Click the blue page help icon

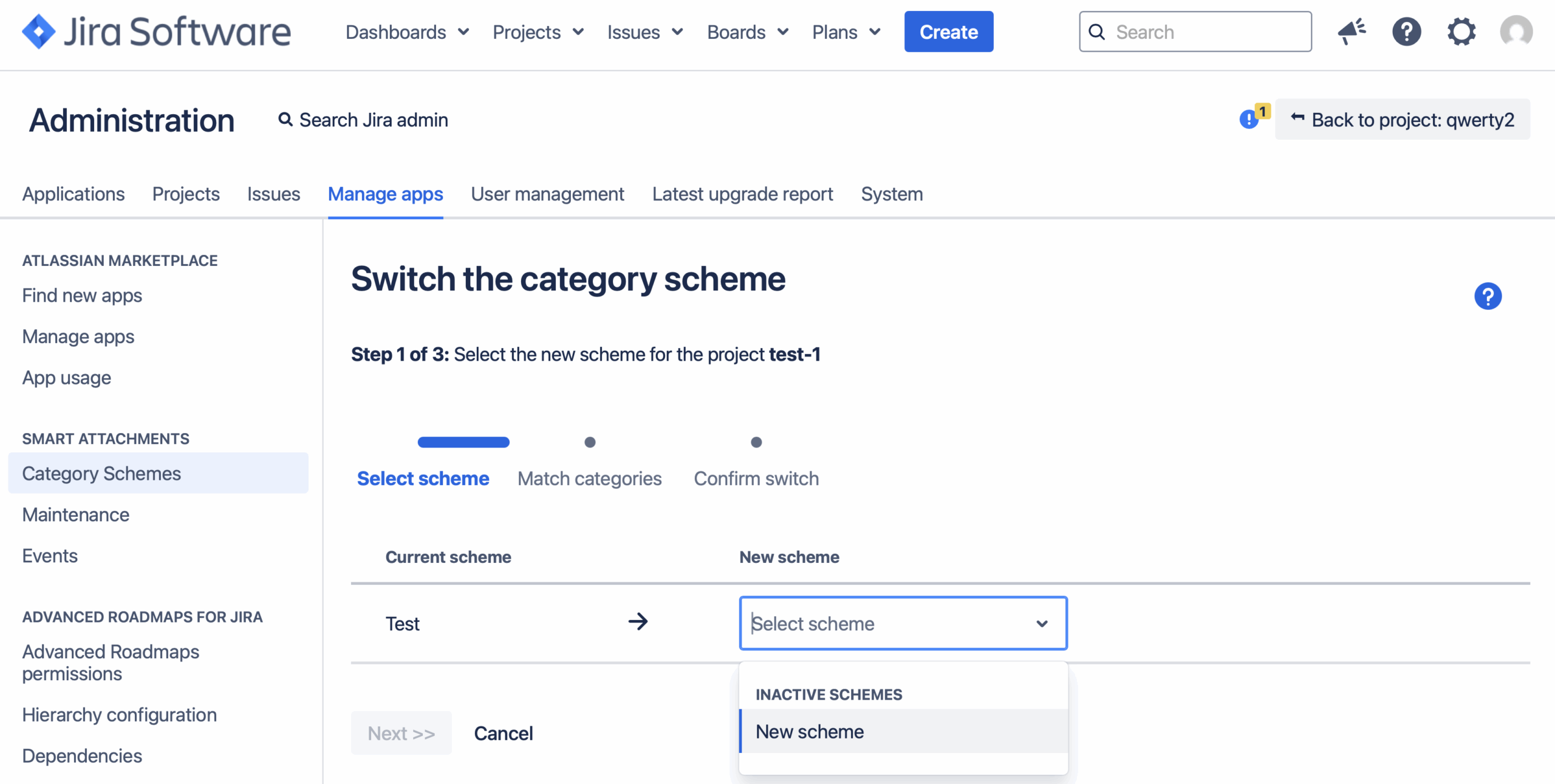1488,296
